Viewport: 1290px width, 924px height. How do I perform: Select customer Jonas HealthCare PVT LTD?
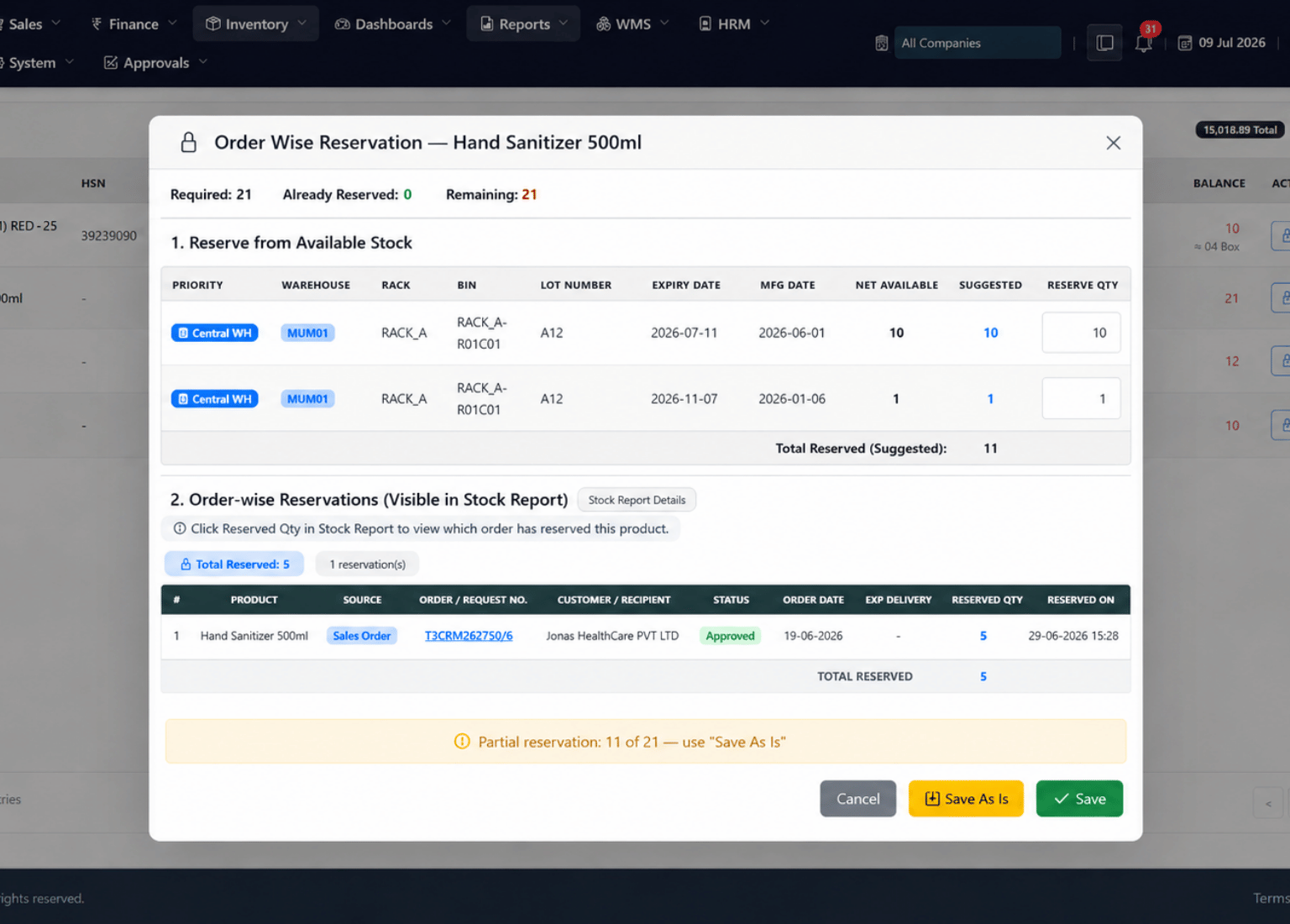tap(612, 636)
